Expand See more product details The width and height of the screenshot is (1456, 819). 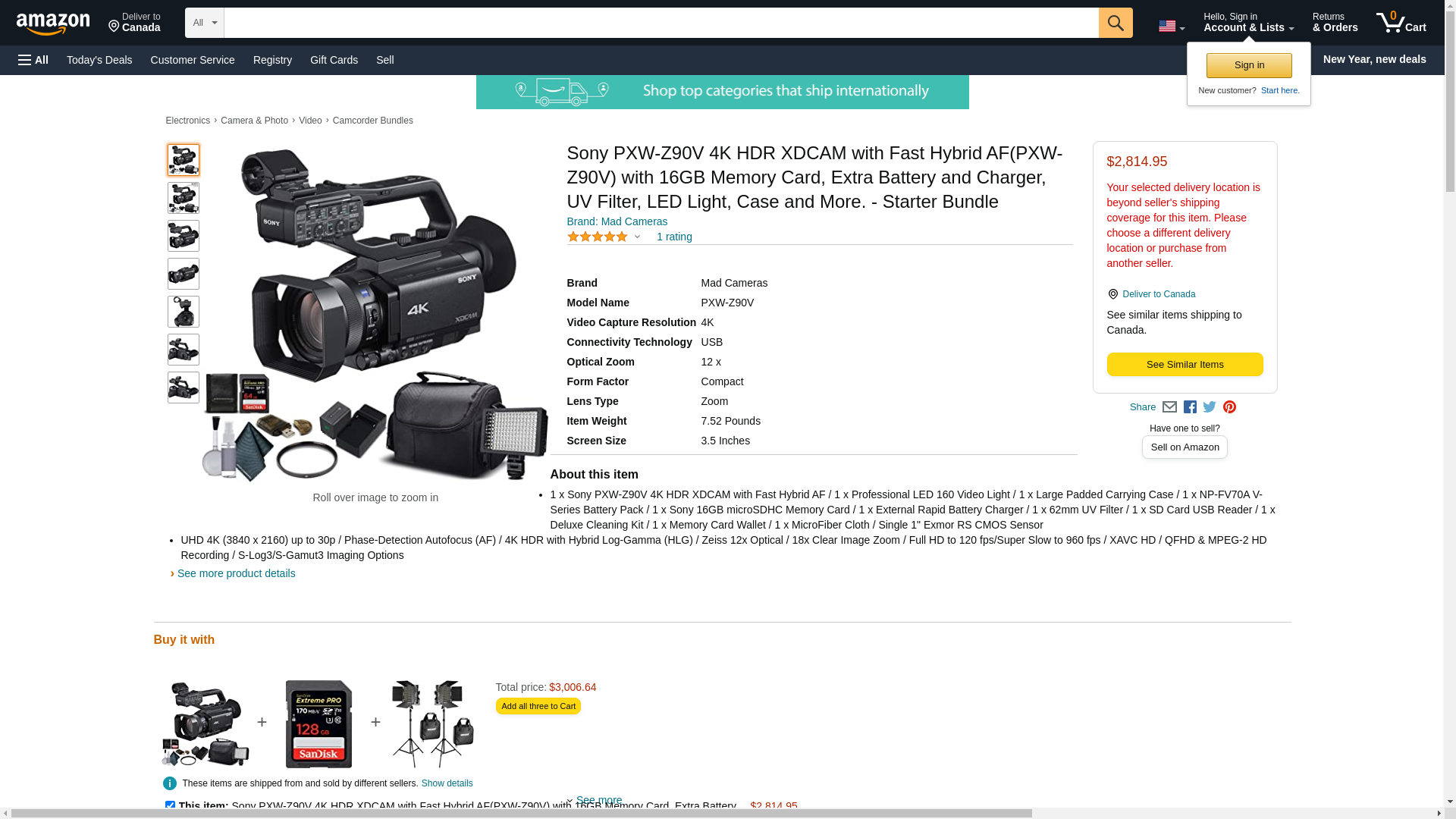[236, 573]
